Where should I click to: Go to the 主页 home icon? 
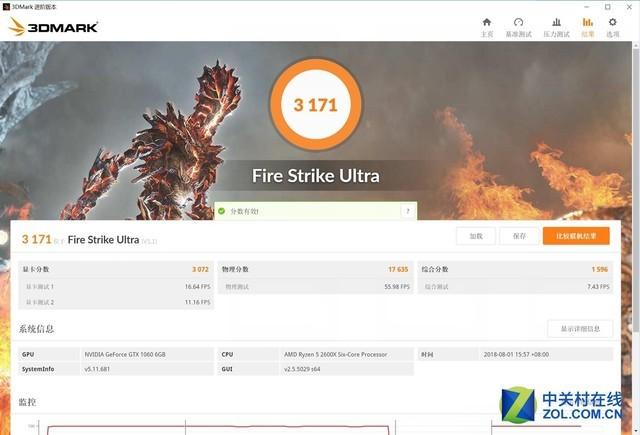pos(487,22)
